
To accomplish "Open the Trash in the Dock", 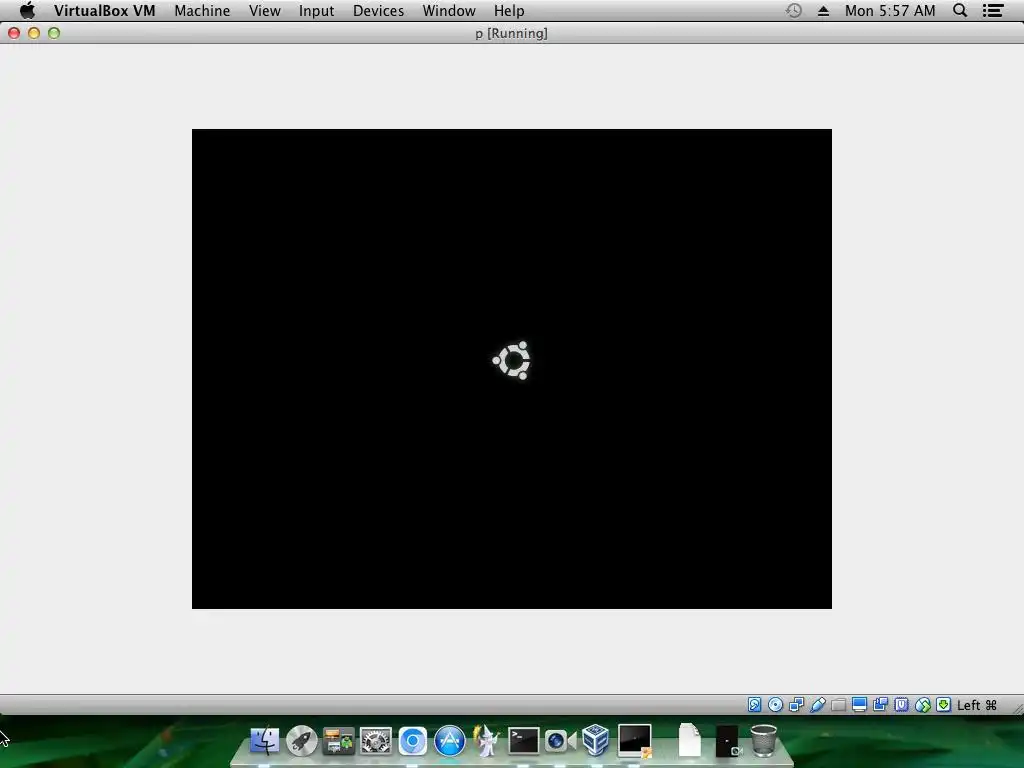I will [763, 741].
